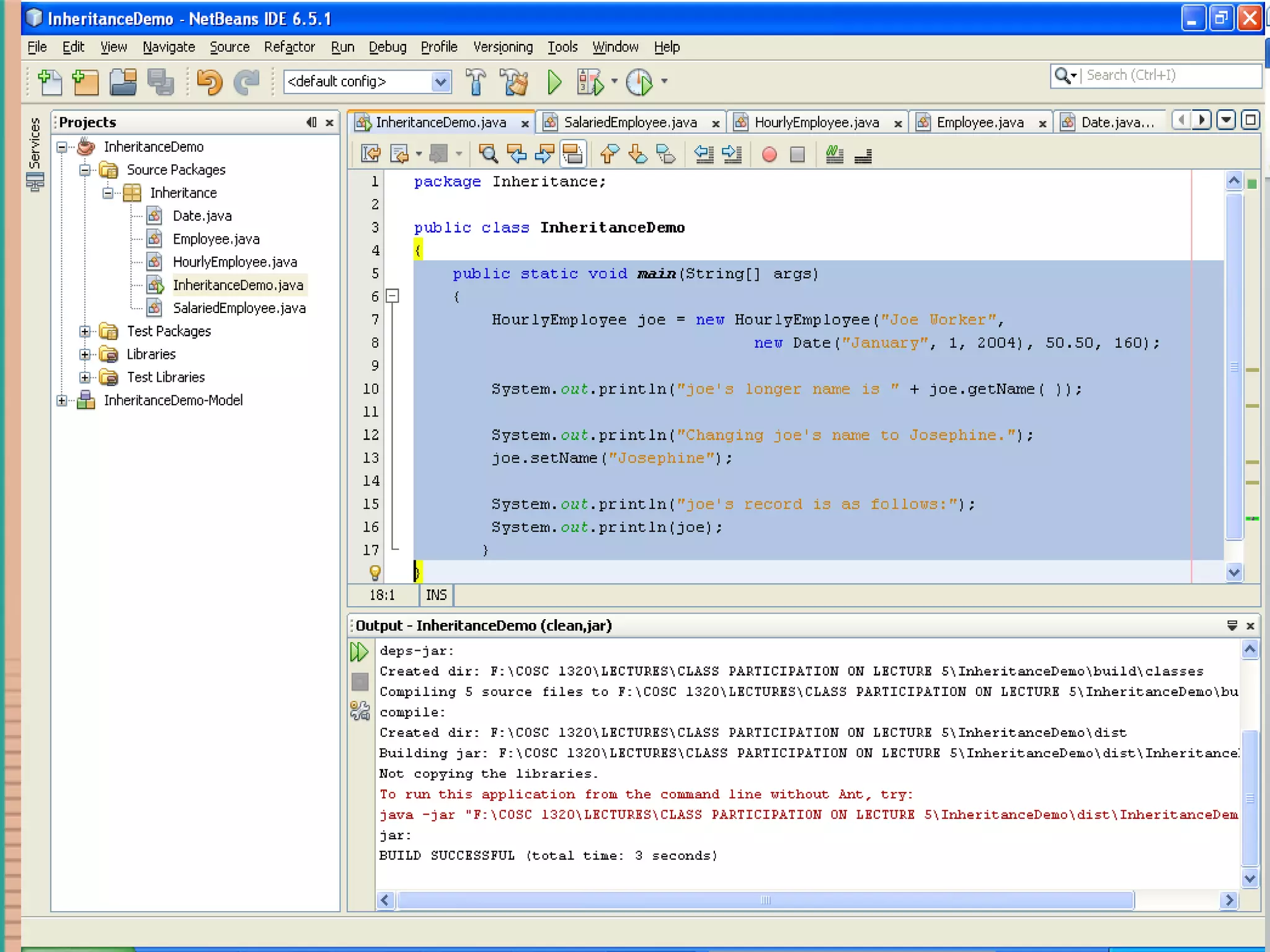Click the Build Main Project hammer icon
Screen dimensions: 1270x952
point(476,82)
